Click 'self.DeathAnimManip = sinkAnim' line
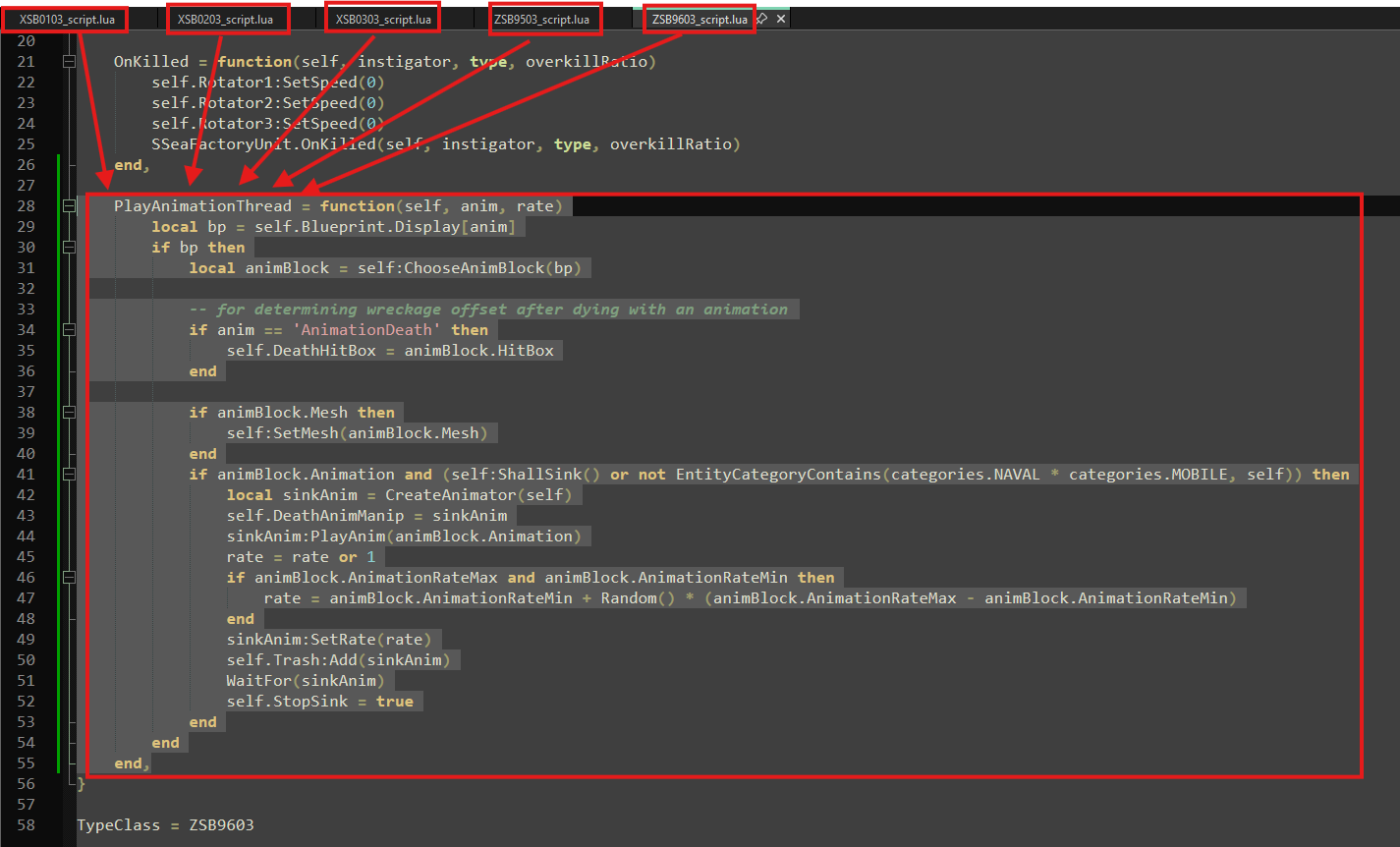Image resolution: width=1400 pixels, height=847 pixels. pos(367,516)
